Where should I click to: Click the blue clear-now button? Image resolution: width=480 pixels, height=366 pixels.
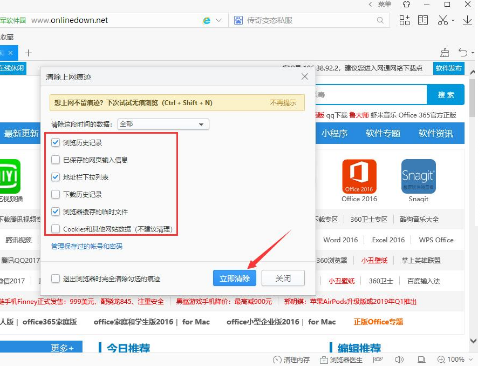234,278
